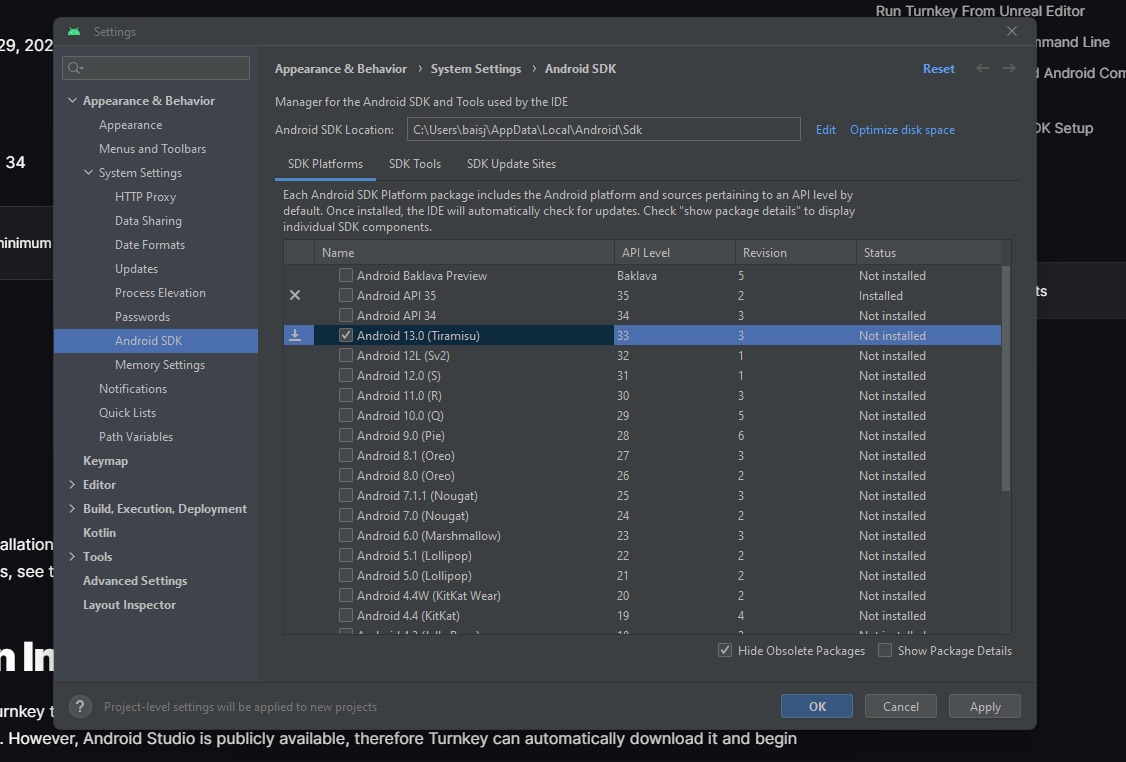The height and width of the screenshot is (762, 1126).
Task: Open Keymap settings
Action: pos(106,461)
